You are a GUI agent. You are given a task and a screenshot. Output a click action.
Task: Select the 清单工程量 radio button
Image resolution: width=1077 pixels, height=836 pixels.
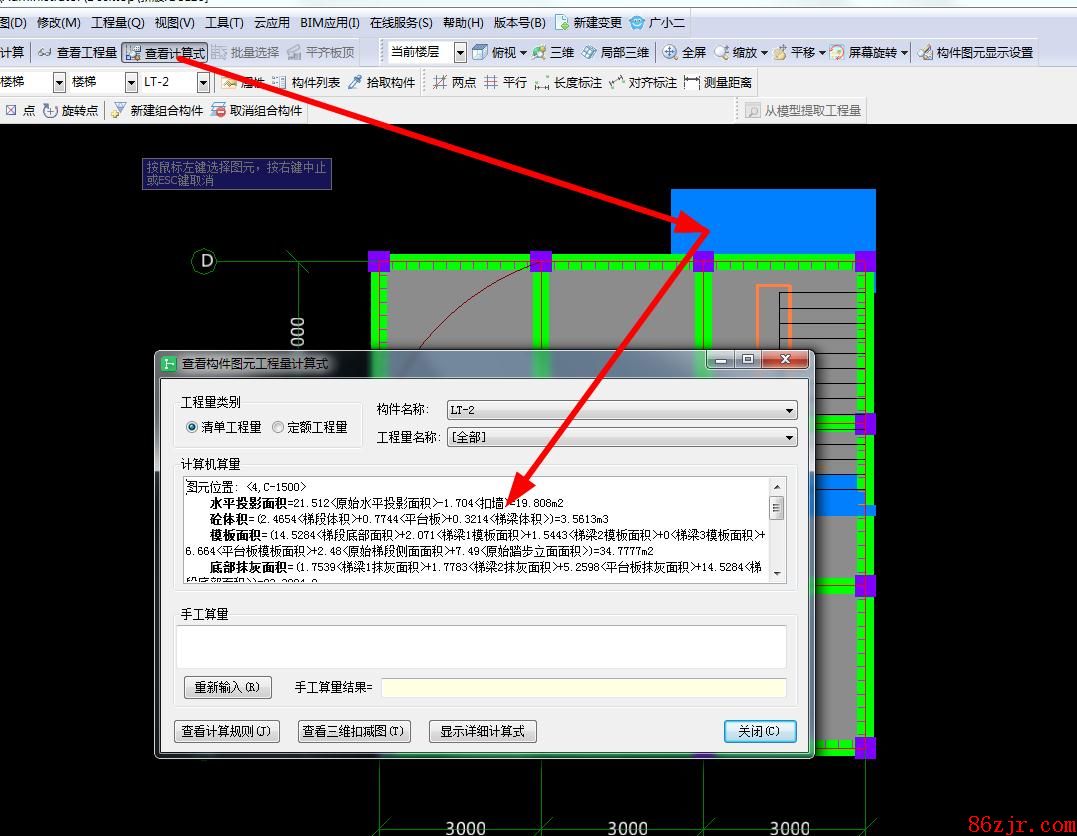click(x=192, y=427)
